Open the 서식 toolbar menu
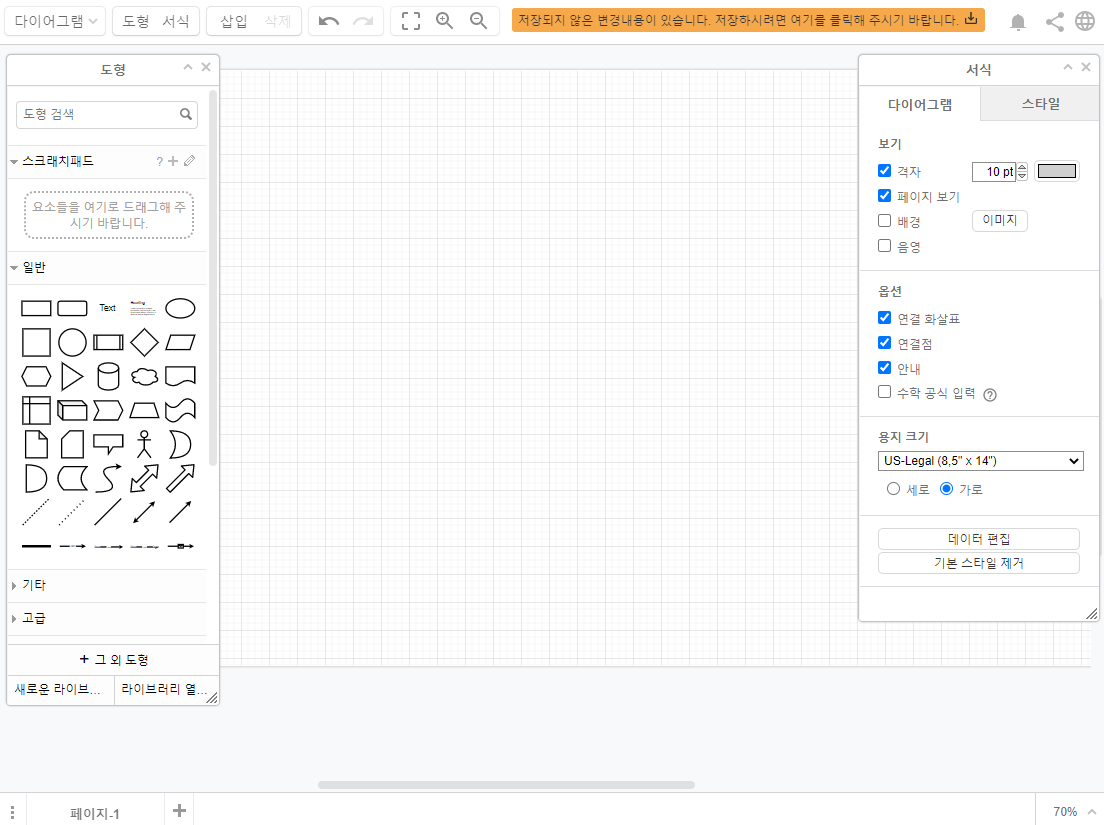The image size is (1104, 825). point(175,21)
